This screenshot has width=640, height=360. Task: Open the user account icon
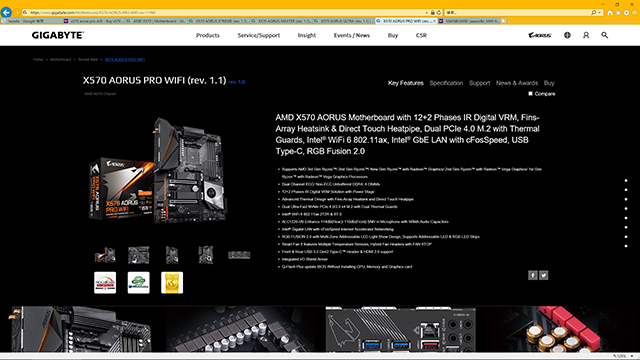[x=586, y=36]
